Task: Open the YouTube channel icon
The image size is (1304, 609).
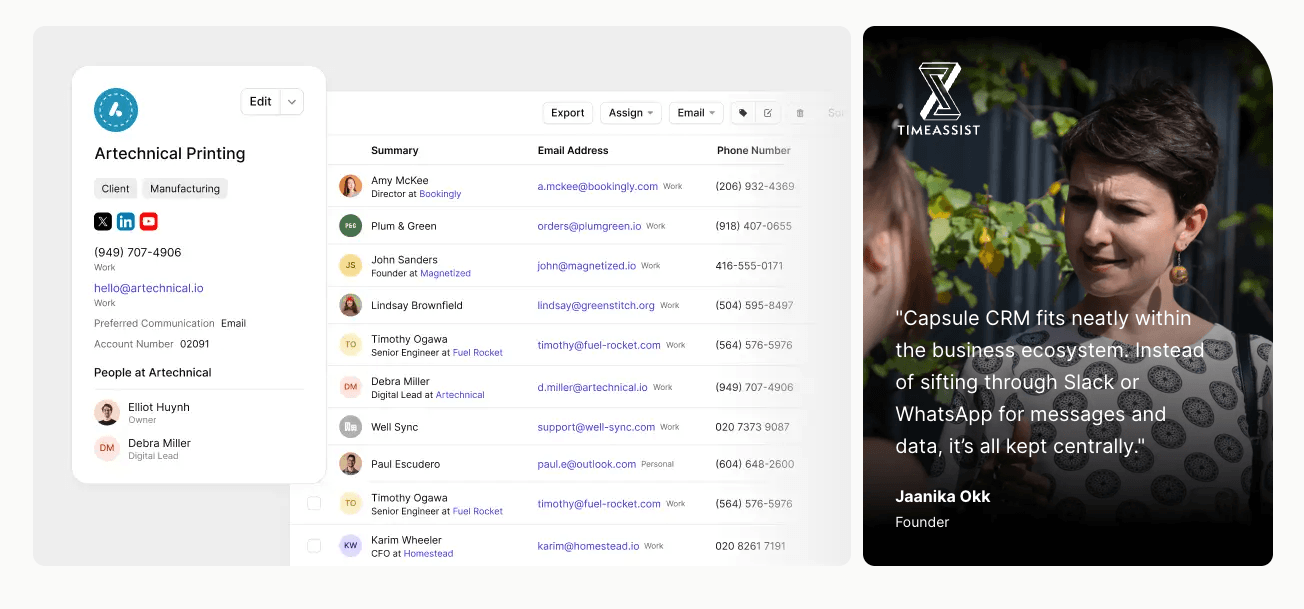Action: [149, 222]
